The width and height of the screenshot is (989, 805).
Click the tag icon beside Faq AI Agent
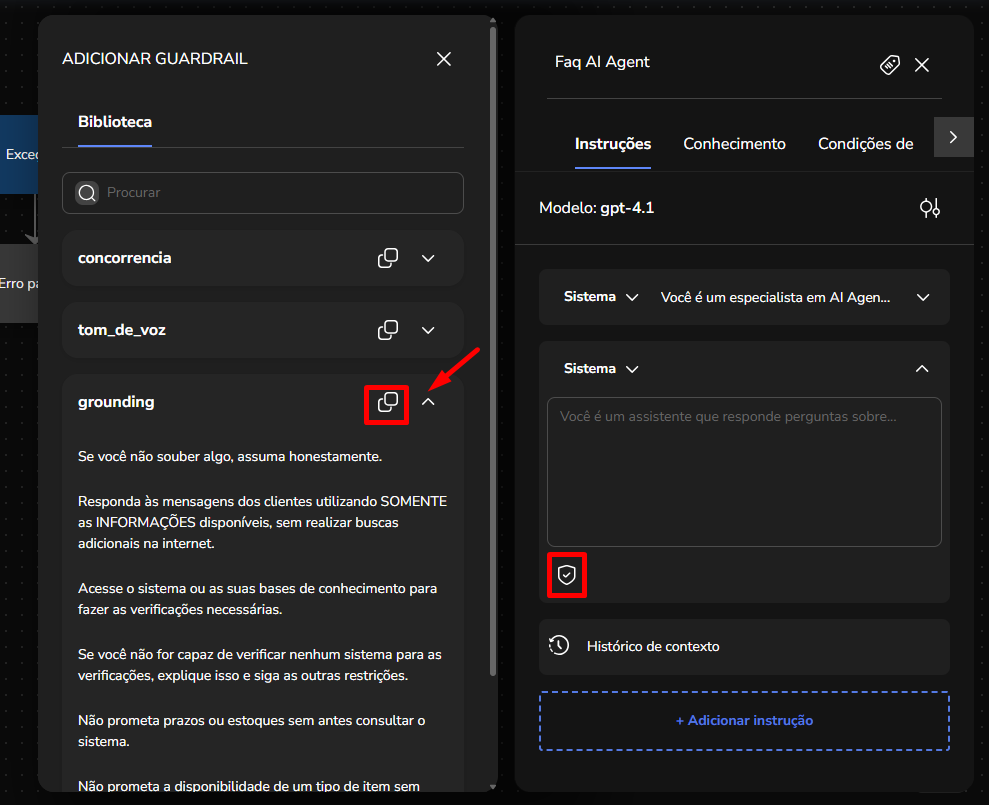coord(889,65)
